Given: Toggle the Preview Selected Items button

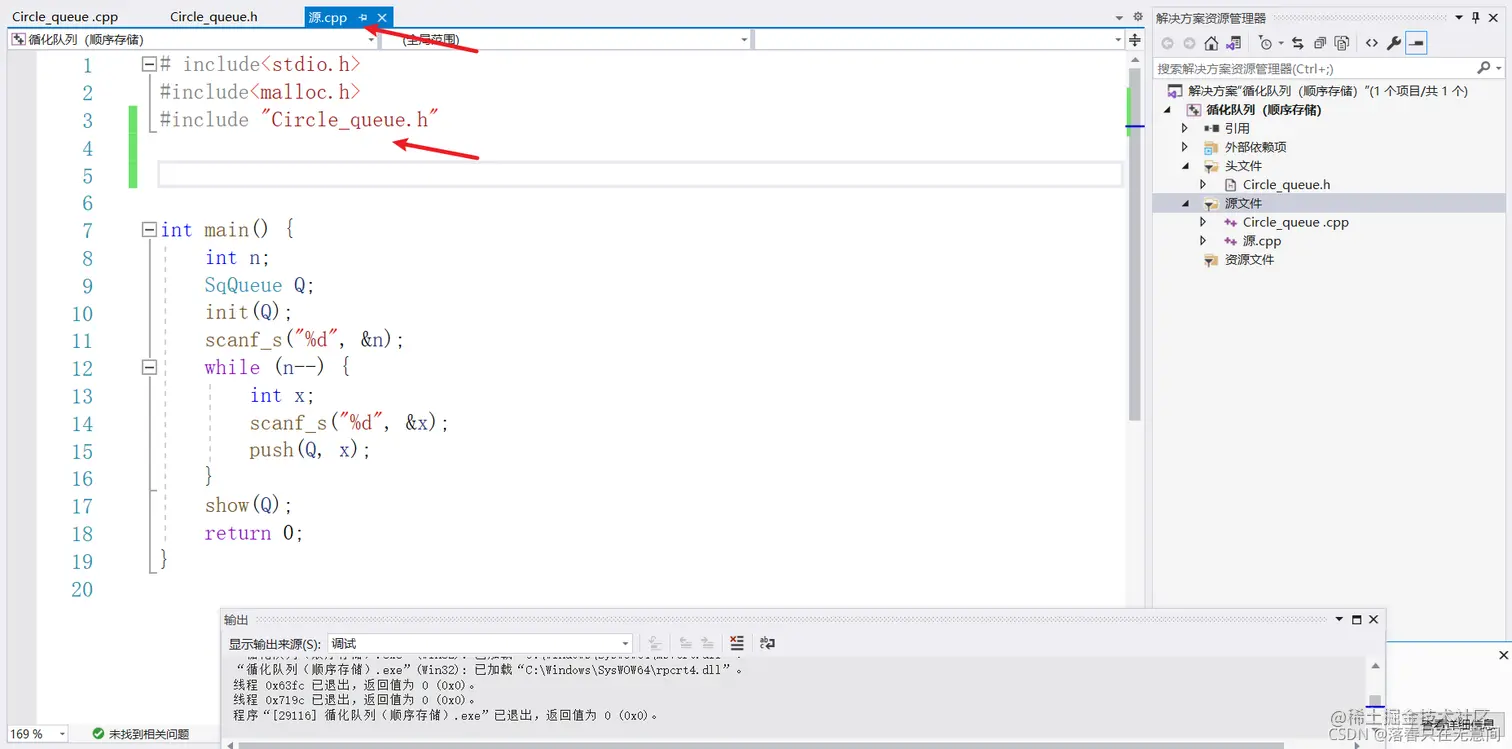Looking at the screenshot, I should point(1416,43).
